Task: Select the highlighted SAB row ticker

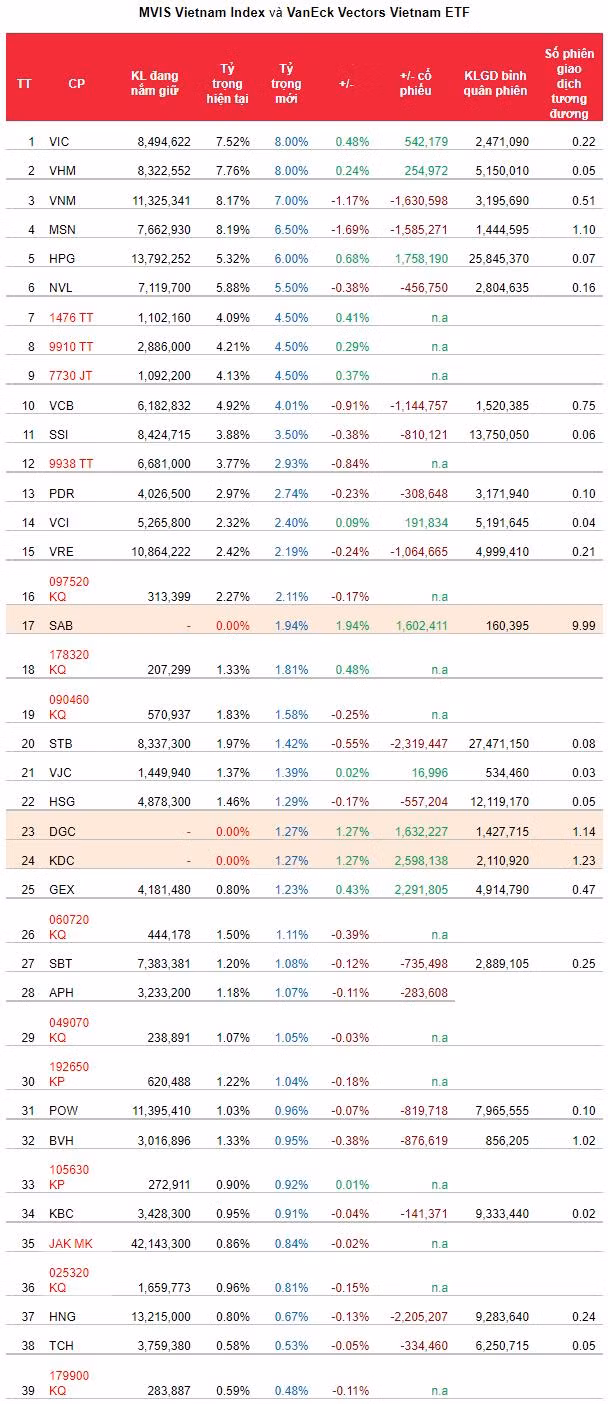Action: pos(62,625)
